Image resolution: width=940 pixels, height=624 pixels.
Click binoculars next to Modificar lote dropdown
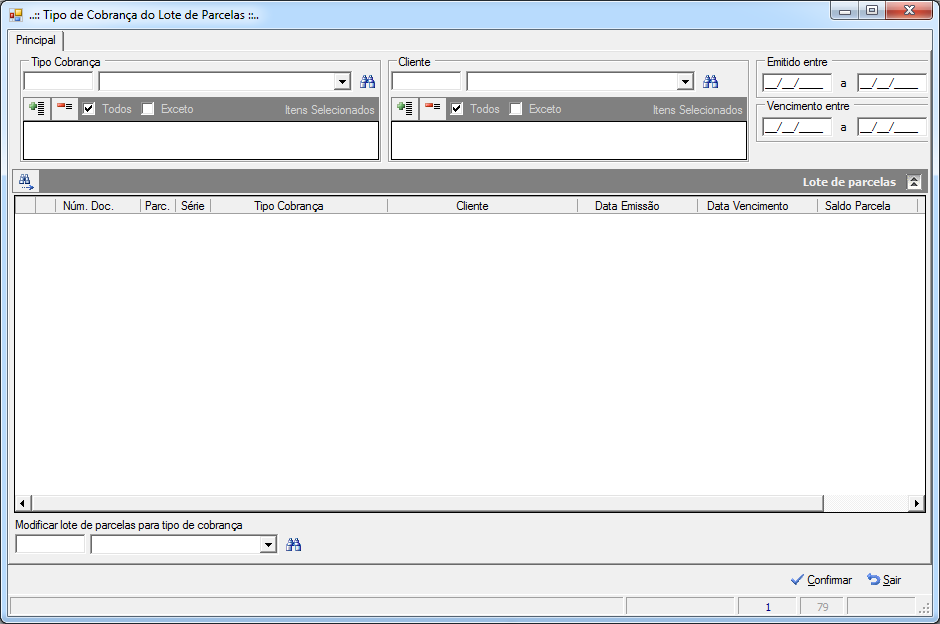tap(293, 544)
